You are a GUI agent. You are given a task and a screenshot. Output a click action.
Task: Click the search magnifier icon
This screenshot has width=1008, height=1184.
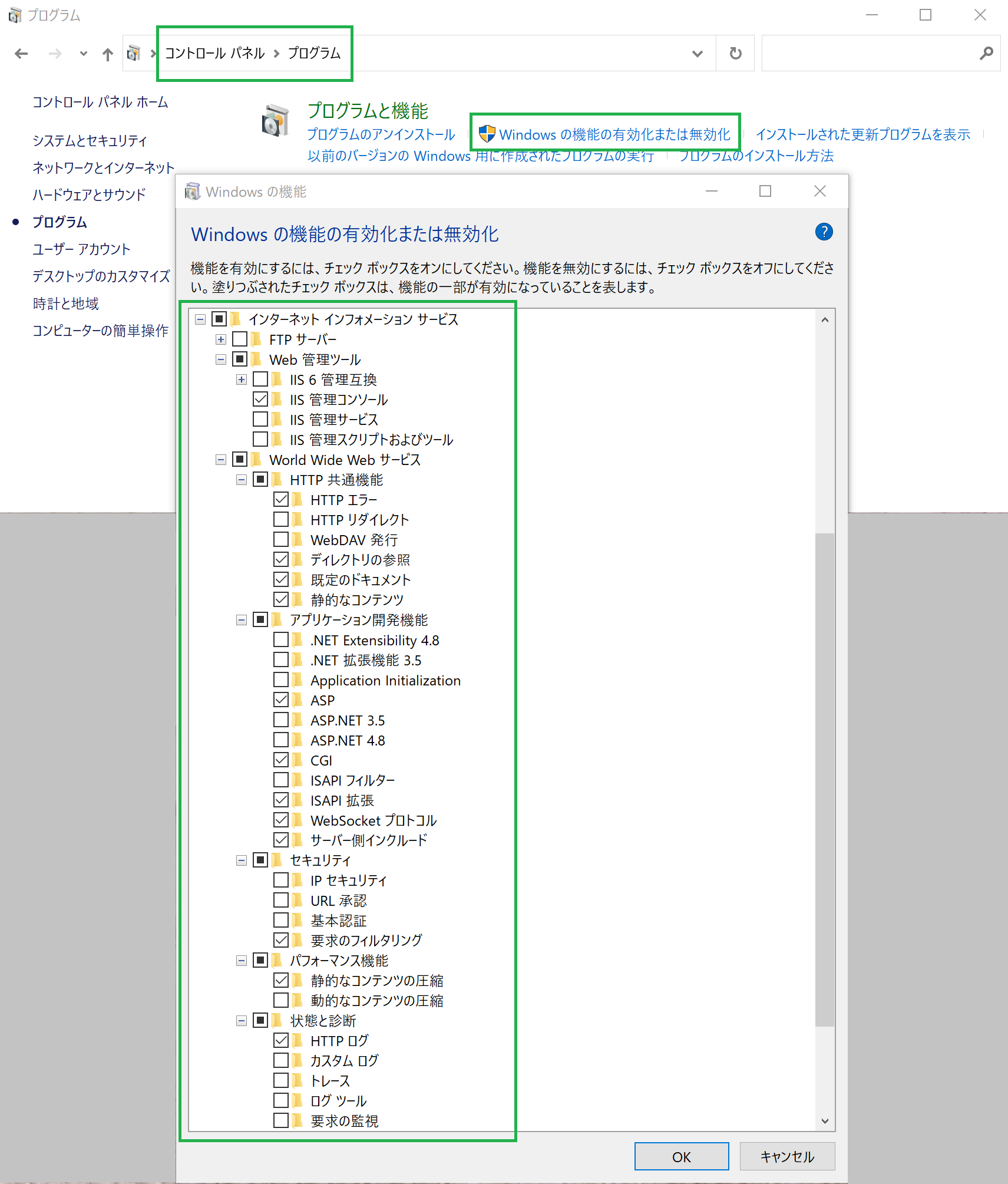(987, 53)
